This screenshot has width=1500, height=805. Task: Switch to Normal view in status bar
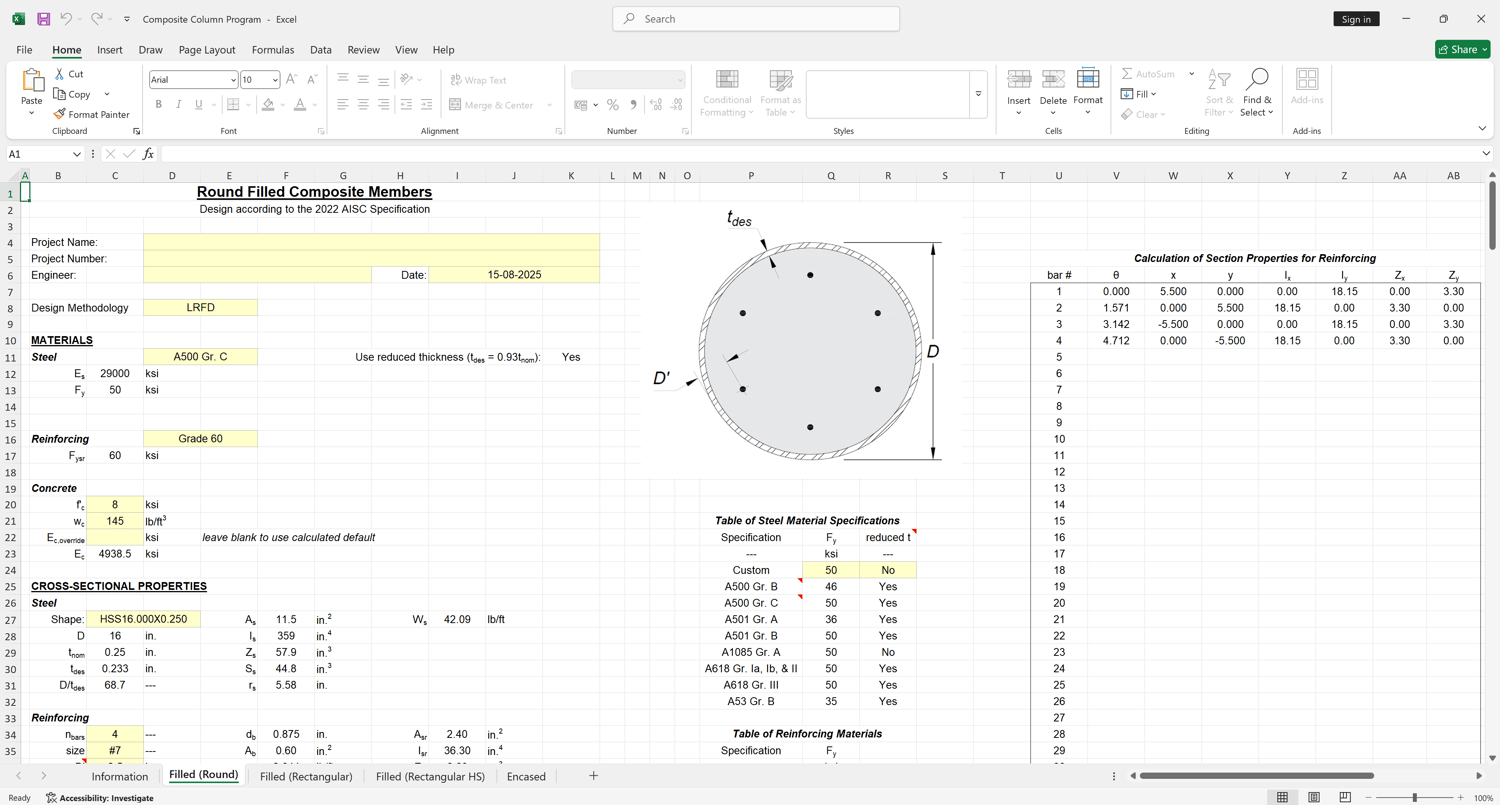1282,797
